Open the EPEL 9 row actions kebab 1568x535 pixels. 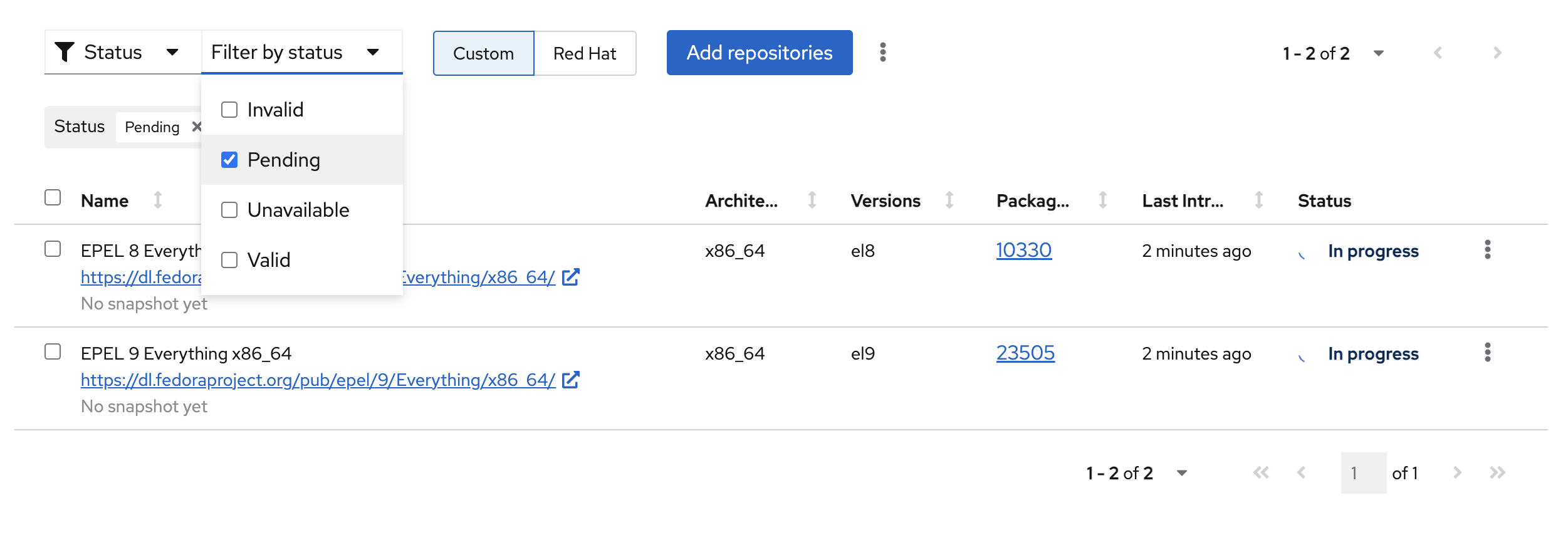[1487, 353]
